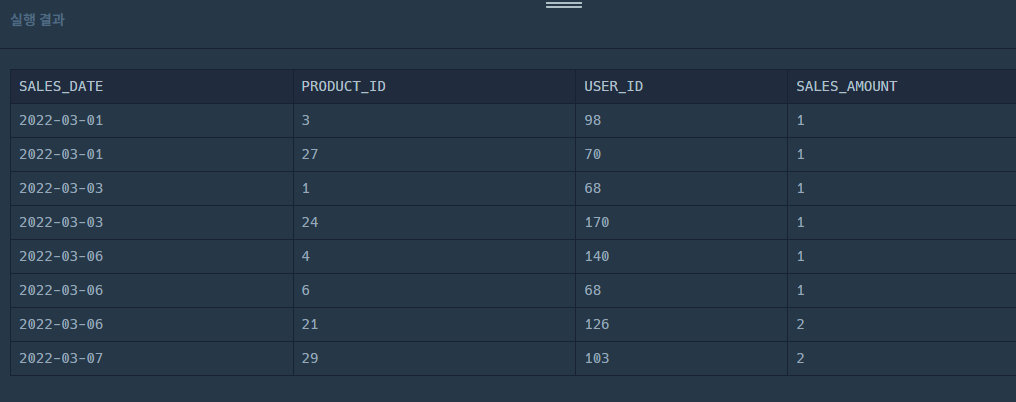The height and width of the screenshot is (402, 1016).
Task: Click the first 2022-03-01 date cell
Action: [x=152, y=121]
